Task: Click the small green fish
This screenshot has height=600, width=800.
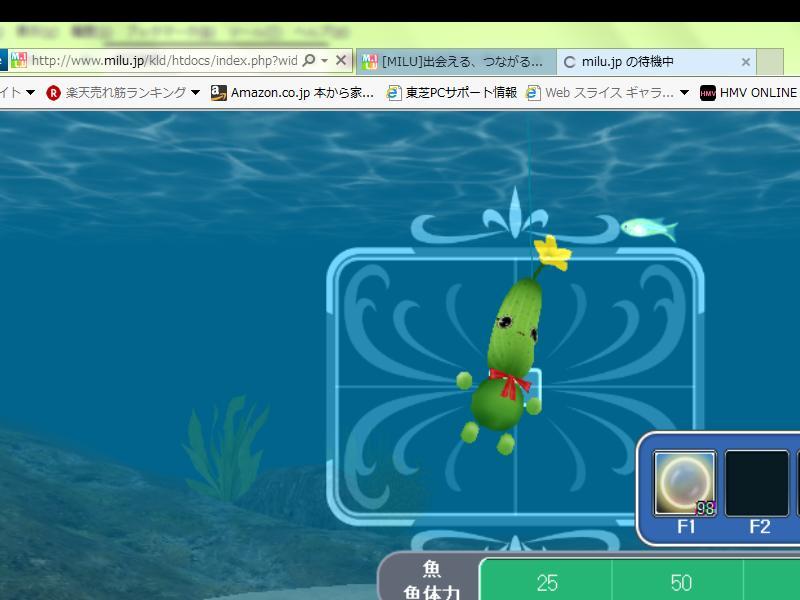Action: coord(648,229)
